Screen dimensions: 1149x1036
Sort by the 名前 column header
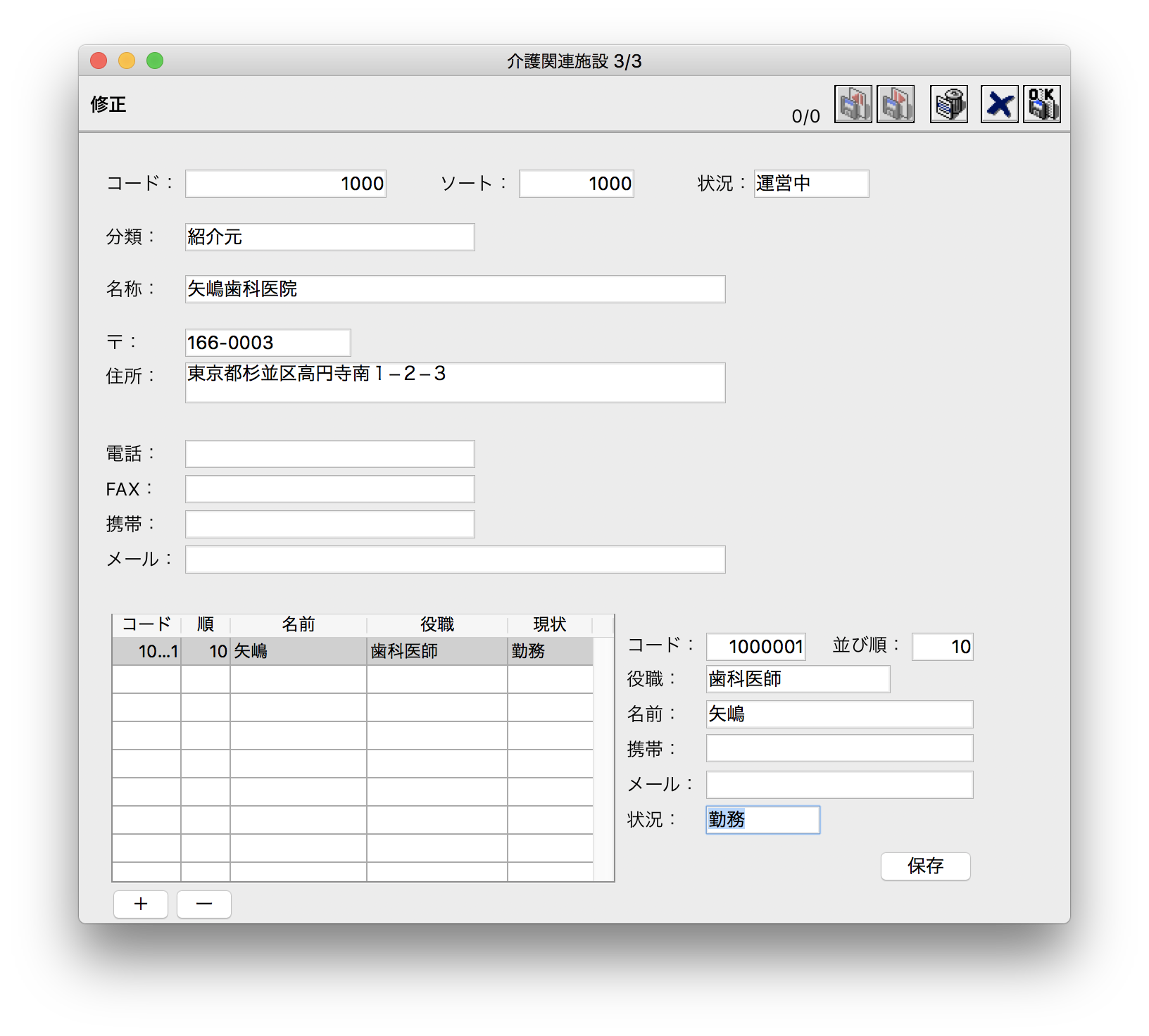(x=298, y=624)
